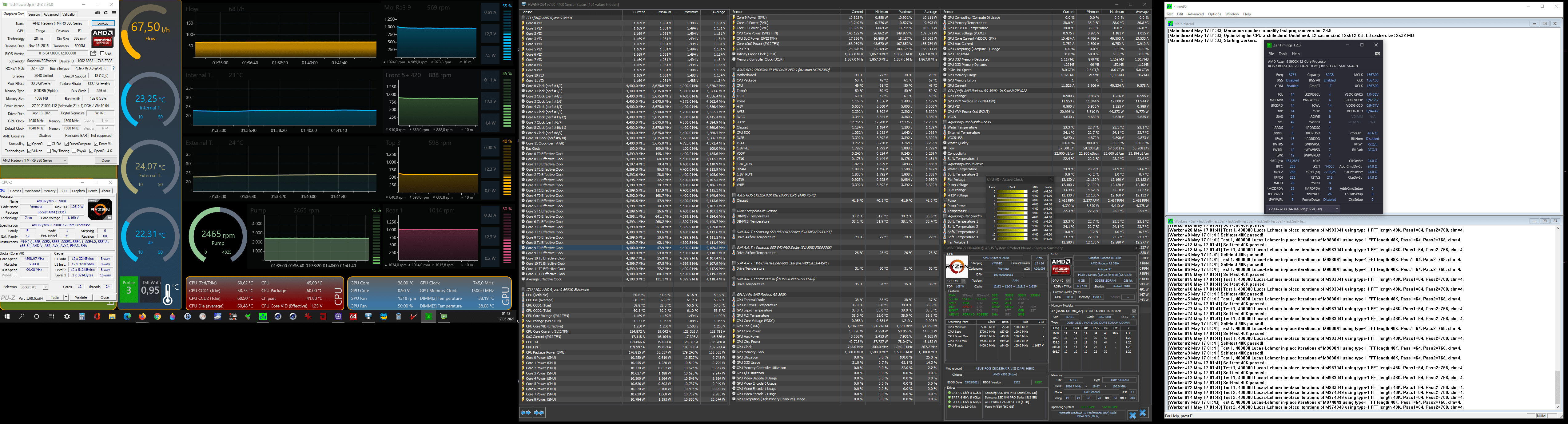Screen dimensions: 1568x424
Task: Click the Validate button in CPU-Z
Action: pos(81,297)
